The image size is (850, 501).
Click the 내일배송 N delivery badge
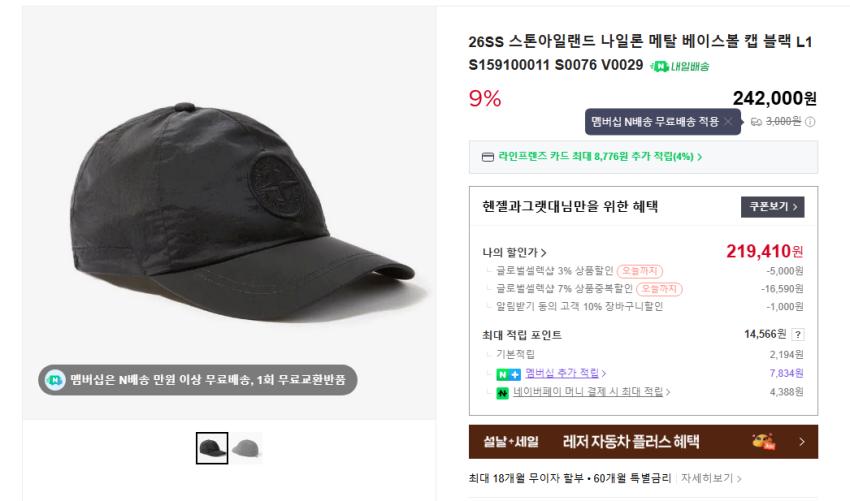(680, 66)
